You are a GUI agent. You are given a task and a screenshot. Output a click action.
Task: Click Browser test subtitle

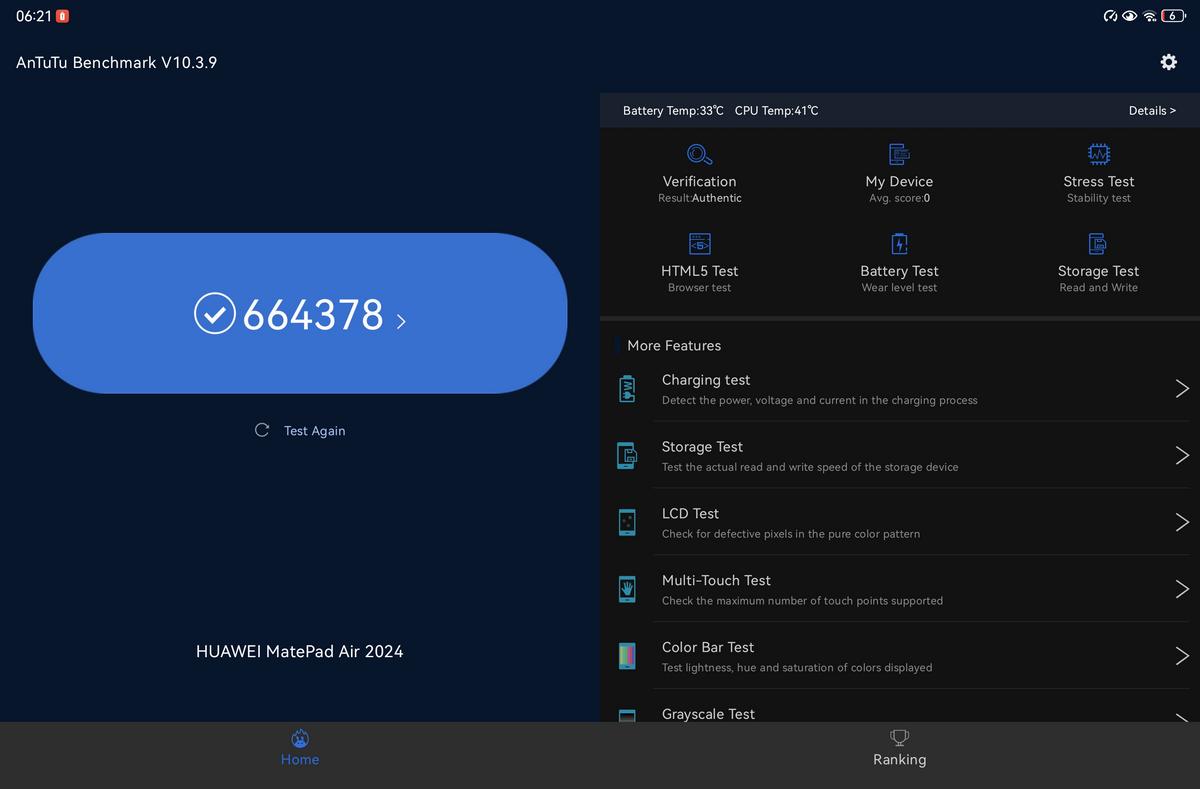699,287
